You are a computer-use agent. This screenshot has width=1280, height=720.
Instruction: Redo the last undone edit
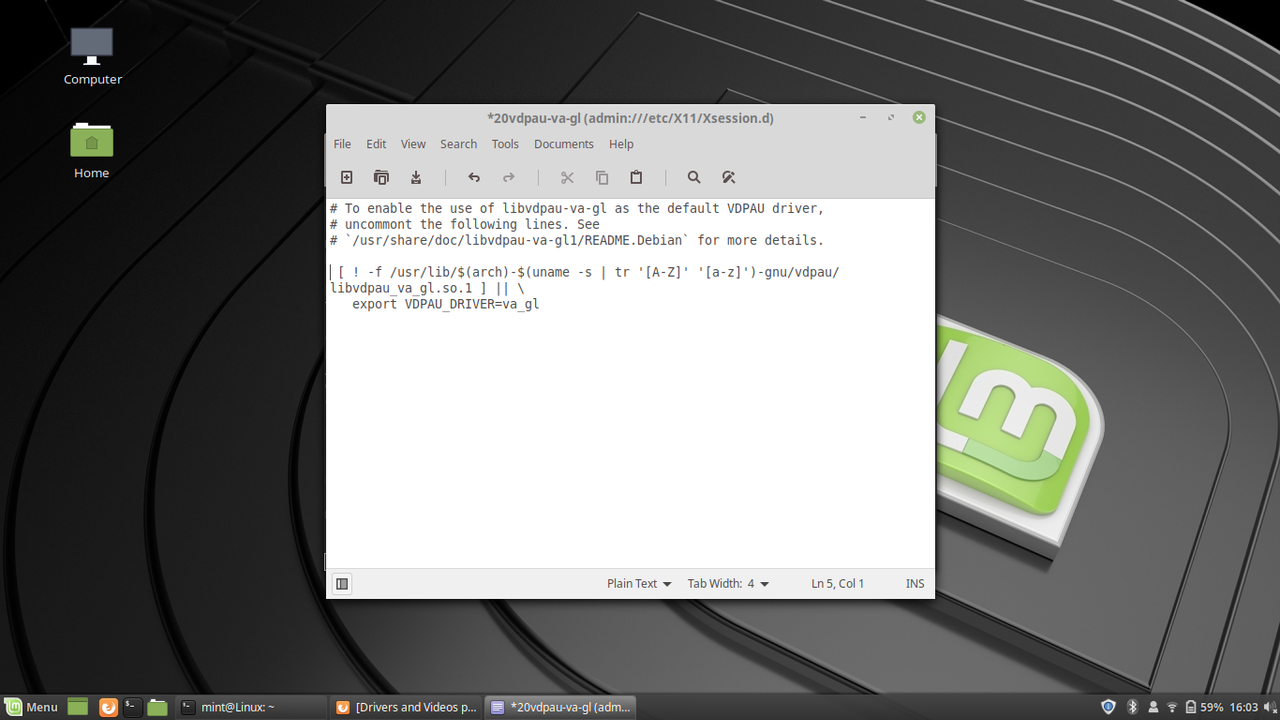508,177
